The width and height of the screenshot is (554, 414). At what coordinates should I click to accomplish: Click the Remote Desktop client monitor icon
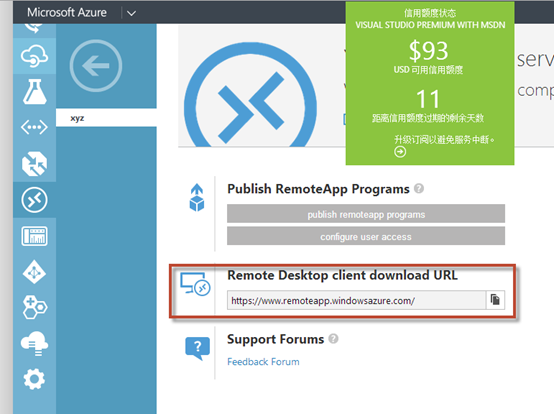coord(195,284)
